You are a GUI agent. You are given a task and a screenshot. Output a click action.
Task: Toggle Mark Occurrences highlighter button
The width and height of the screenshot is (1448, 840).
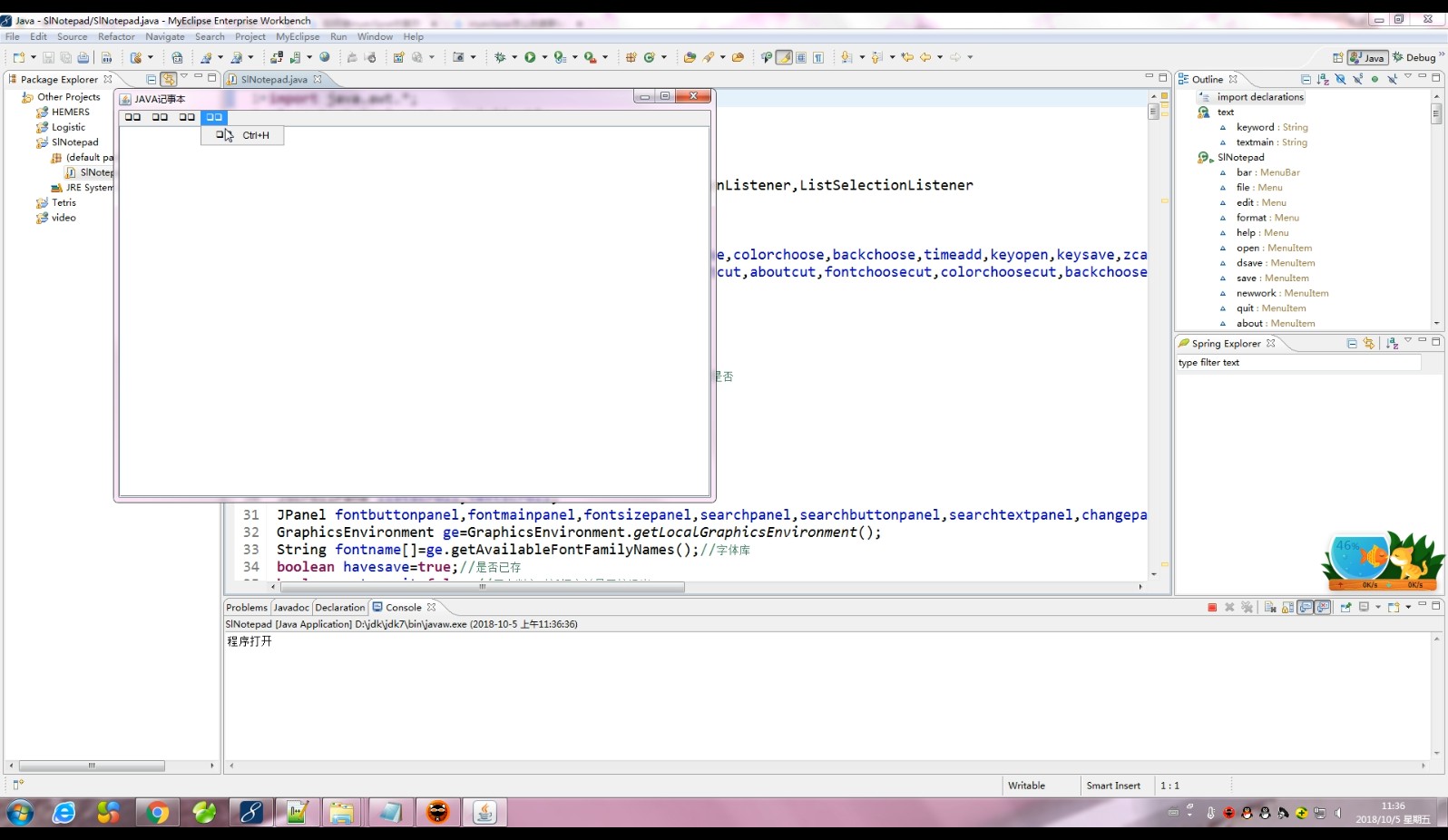[x=784, y=57]
